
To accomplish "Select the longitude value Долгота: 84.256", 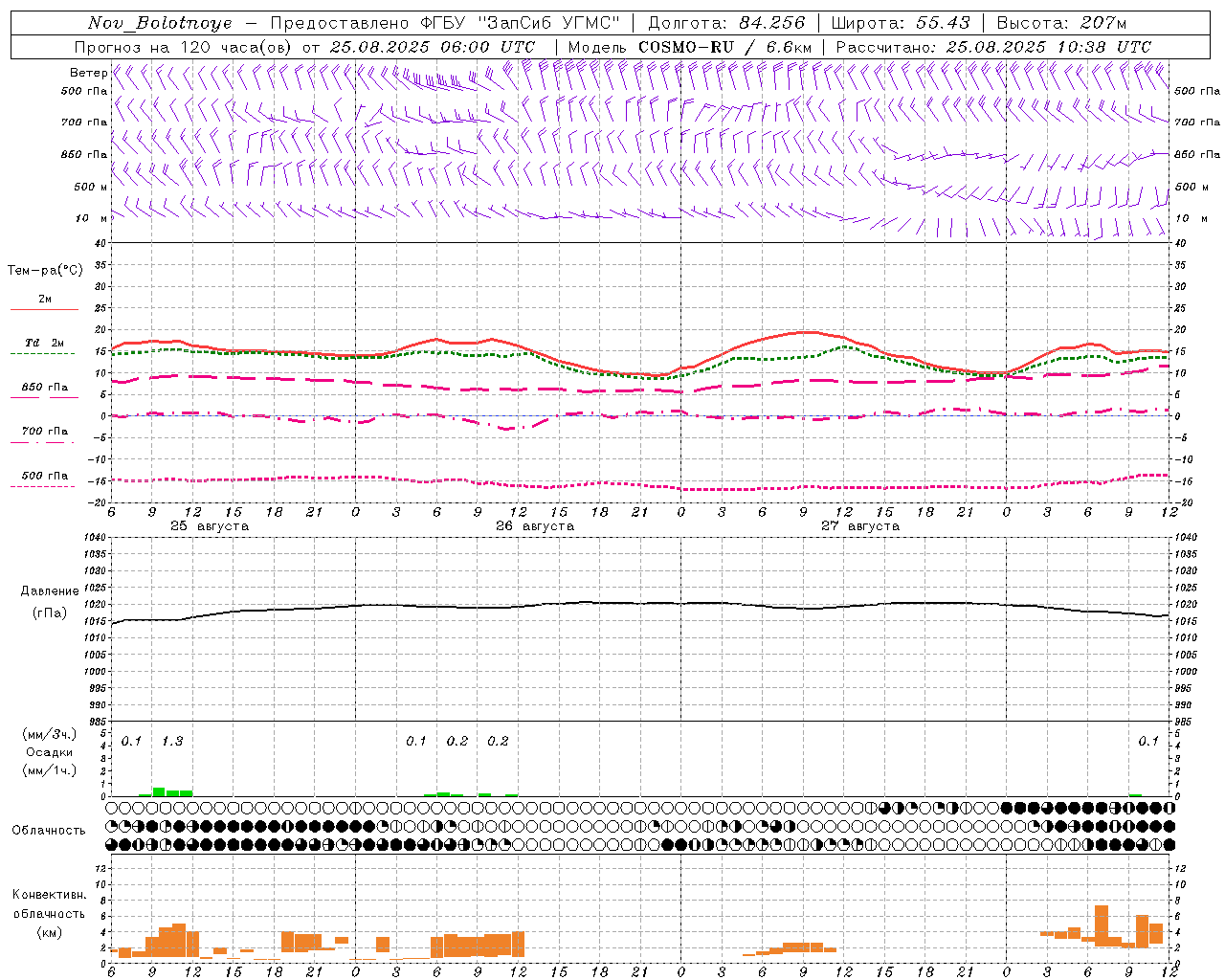I will pyautogui.click(x=726, y=23).
